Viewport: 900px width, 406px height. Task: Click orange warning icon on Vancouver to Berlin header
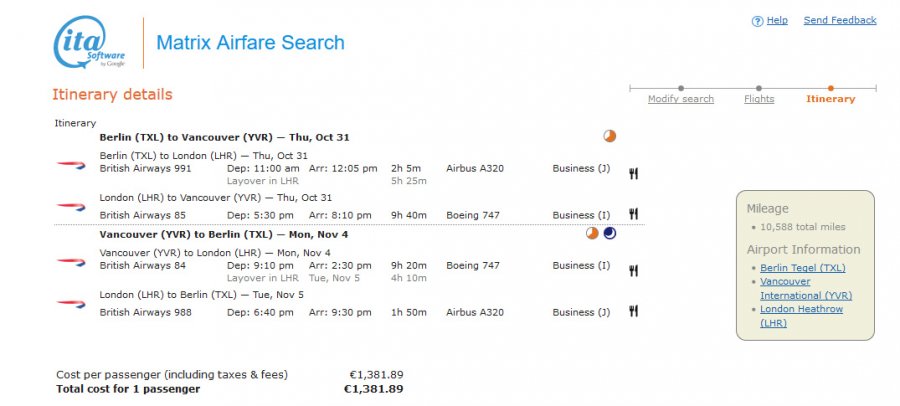coord(592,234)
